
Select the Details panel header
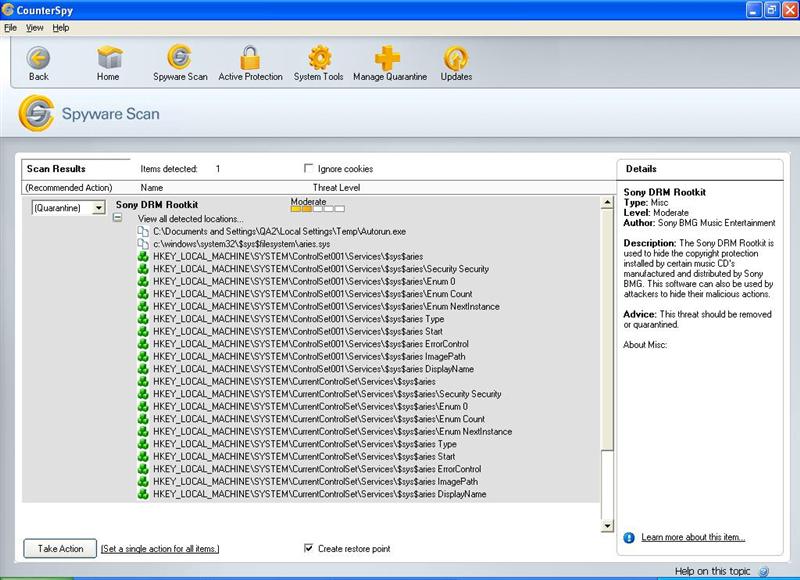pos(641,168)
